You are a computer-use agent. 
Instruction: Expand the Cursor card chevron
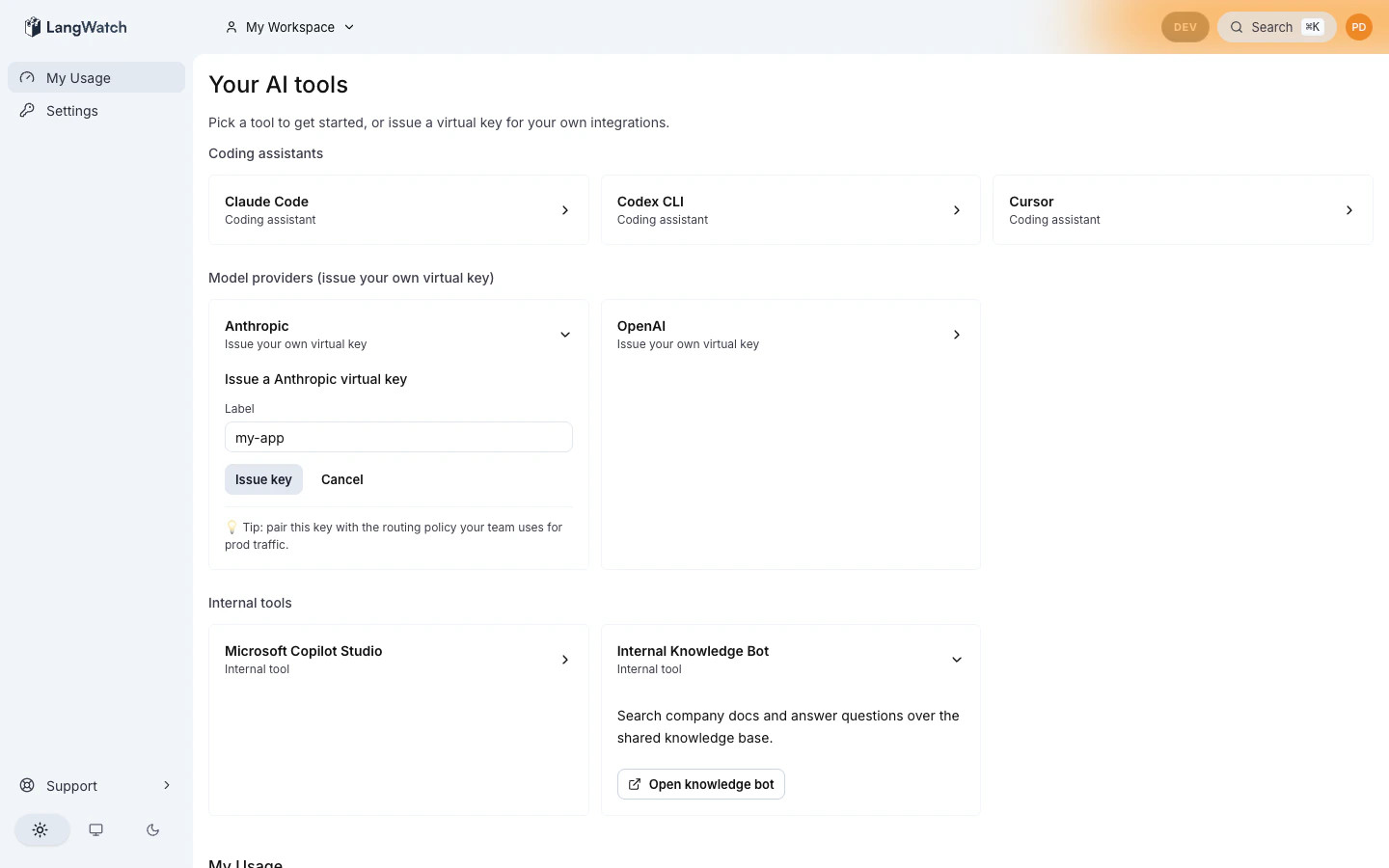1349,210
